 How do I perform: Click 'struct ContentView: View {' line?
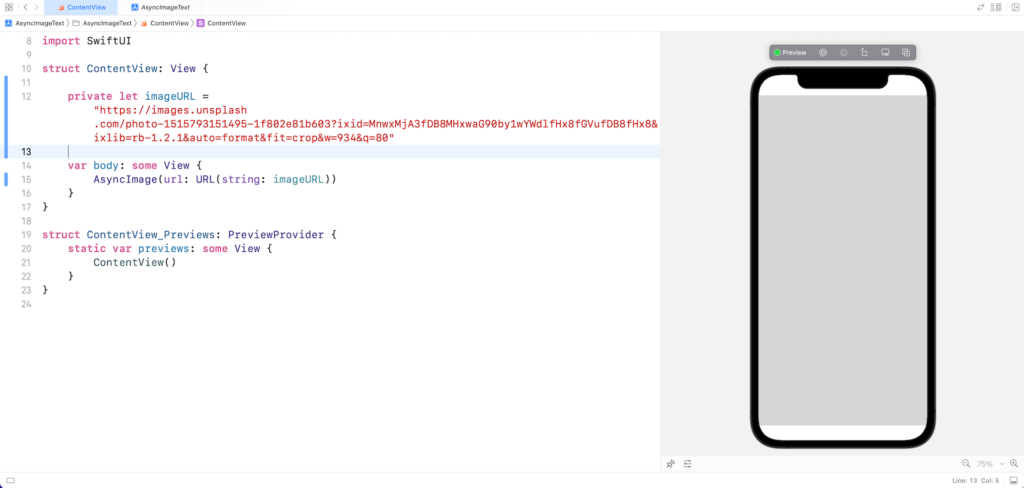point(125,69)
